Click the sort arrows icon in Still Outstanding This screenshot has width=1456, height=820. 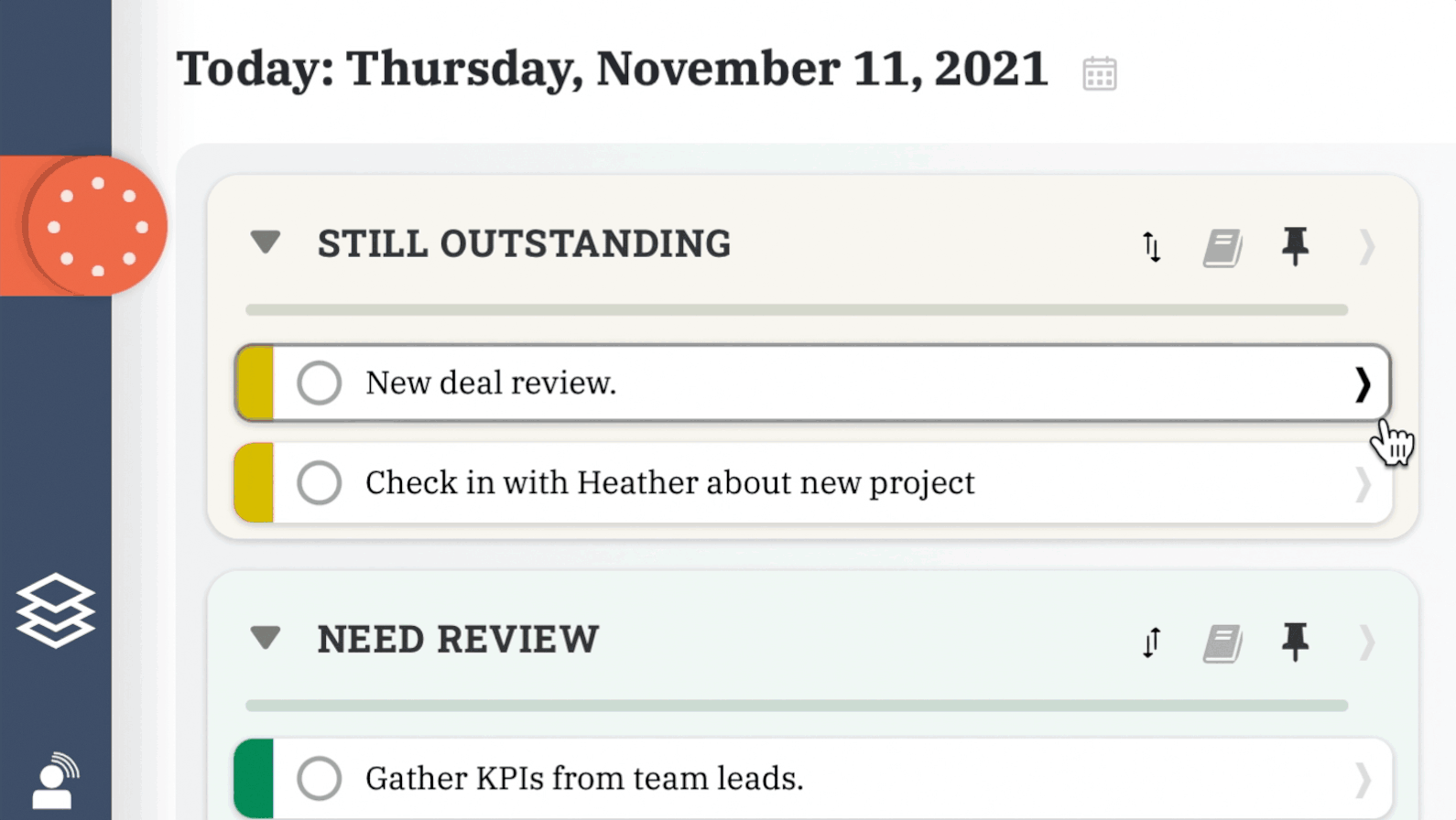1151,246
